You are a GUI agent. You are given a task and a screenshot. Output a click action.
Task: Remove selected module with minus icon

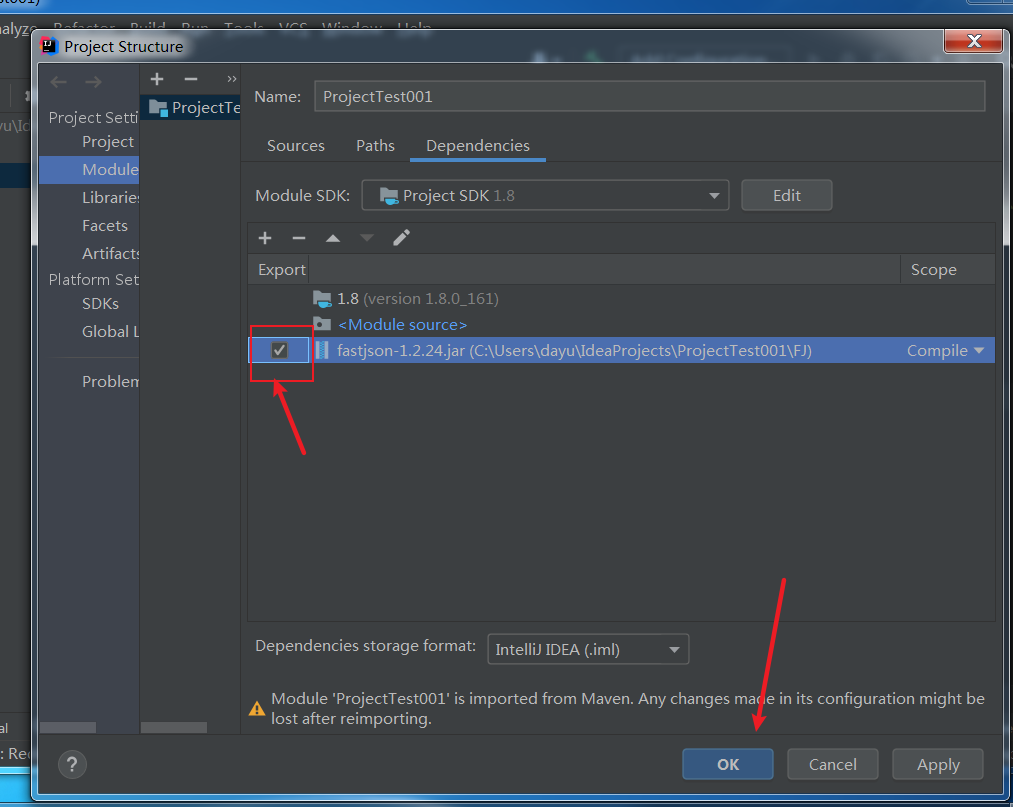191,79
